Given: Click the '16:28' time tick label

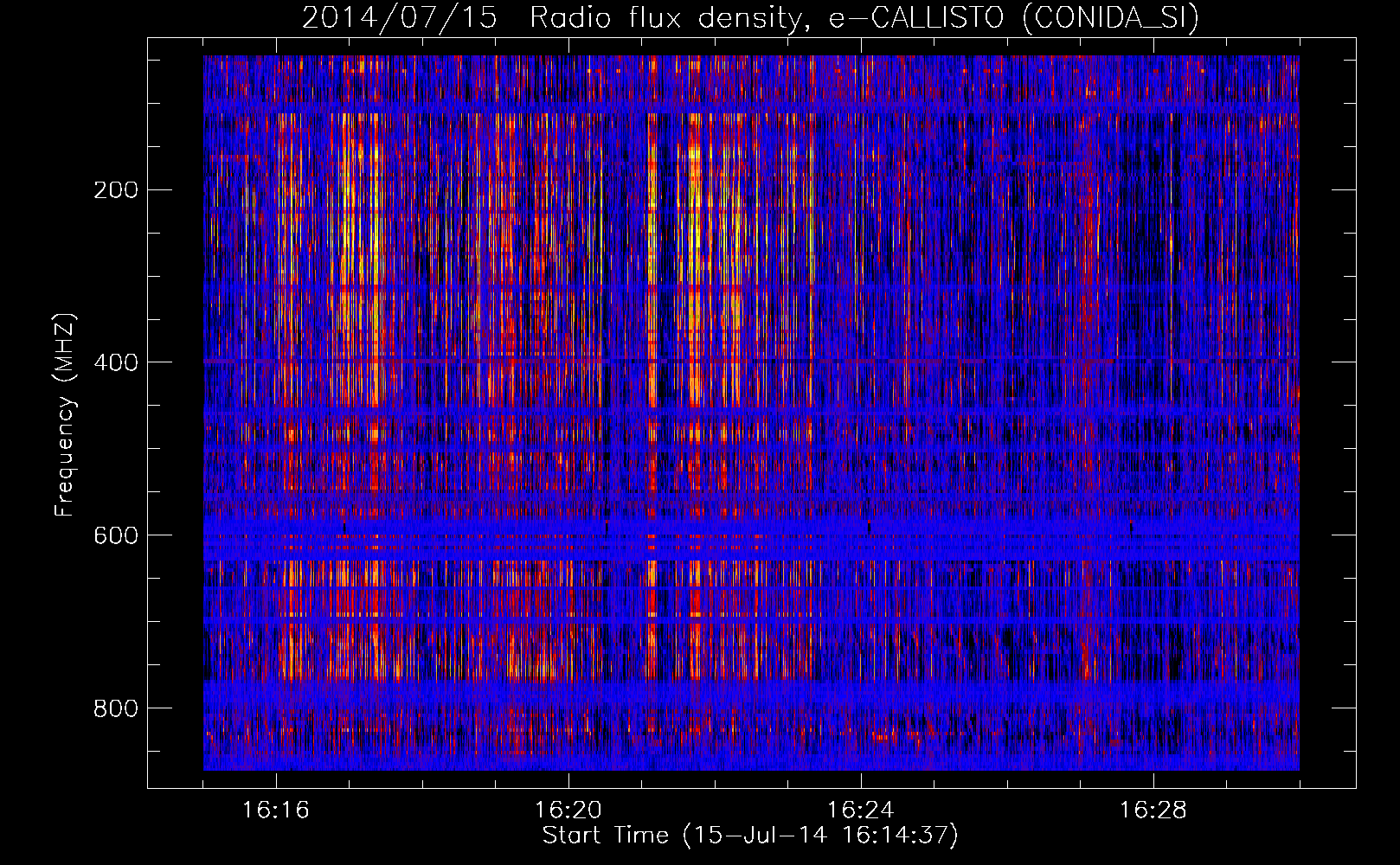Looking at the screenshot, I should 1153,811.
